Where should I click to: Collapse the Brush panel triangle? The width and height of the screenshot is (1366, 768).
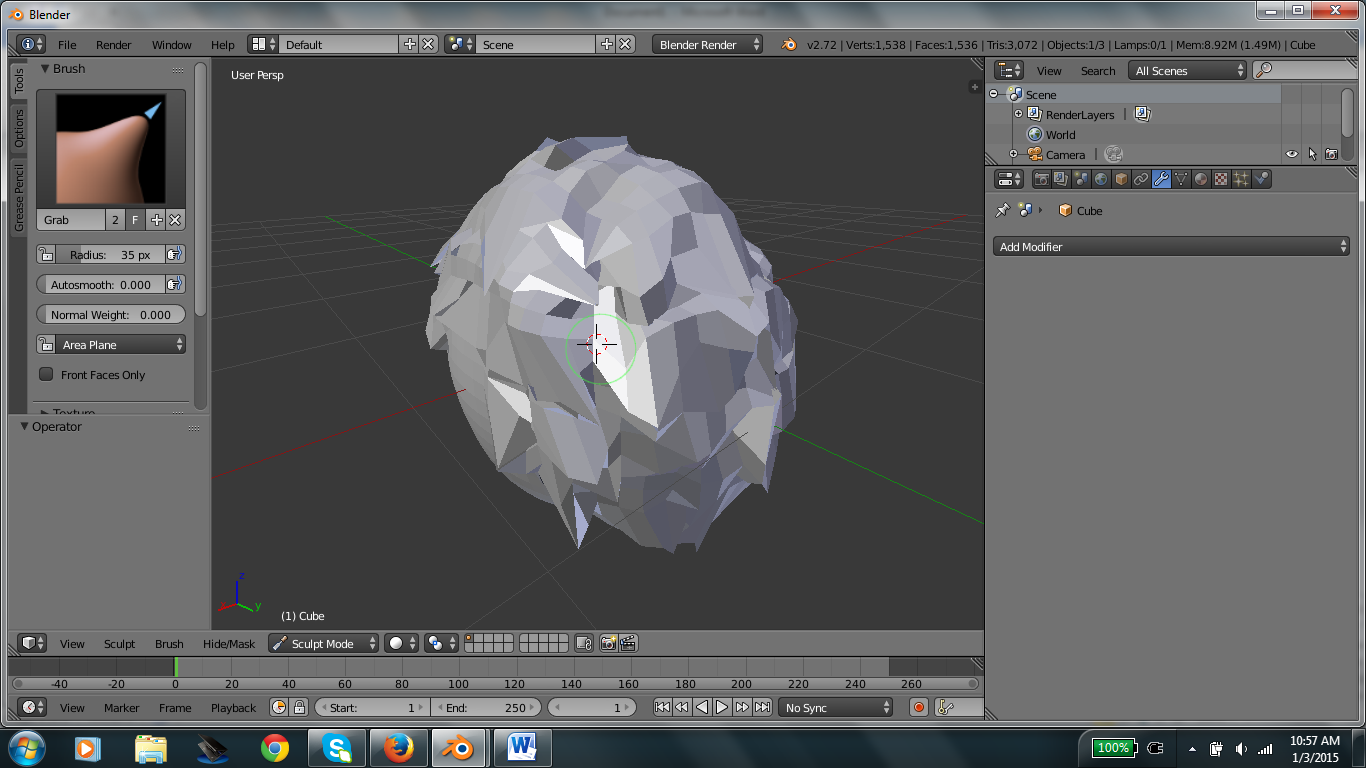pyautogui.click(x=45, y=69)
